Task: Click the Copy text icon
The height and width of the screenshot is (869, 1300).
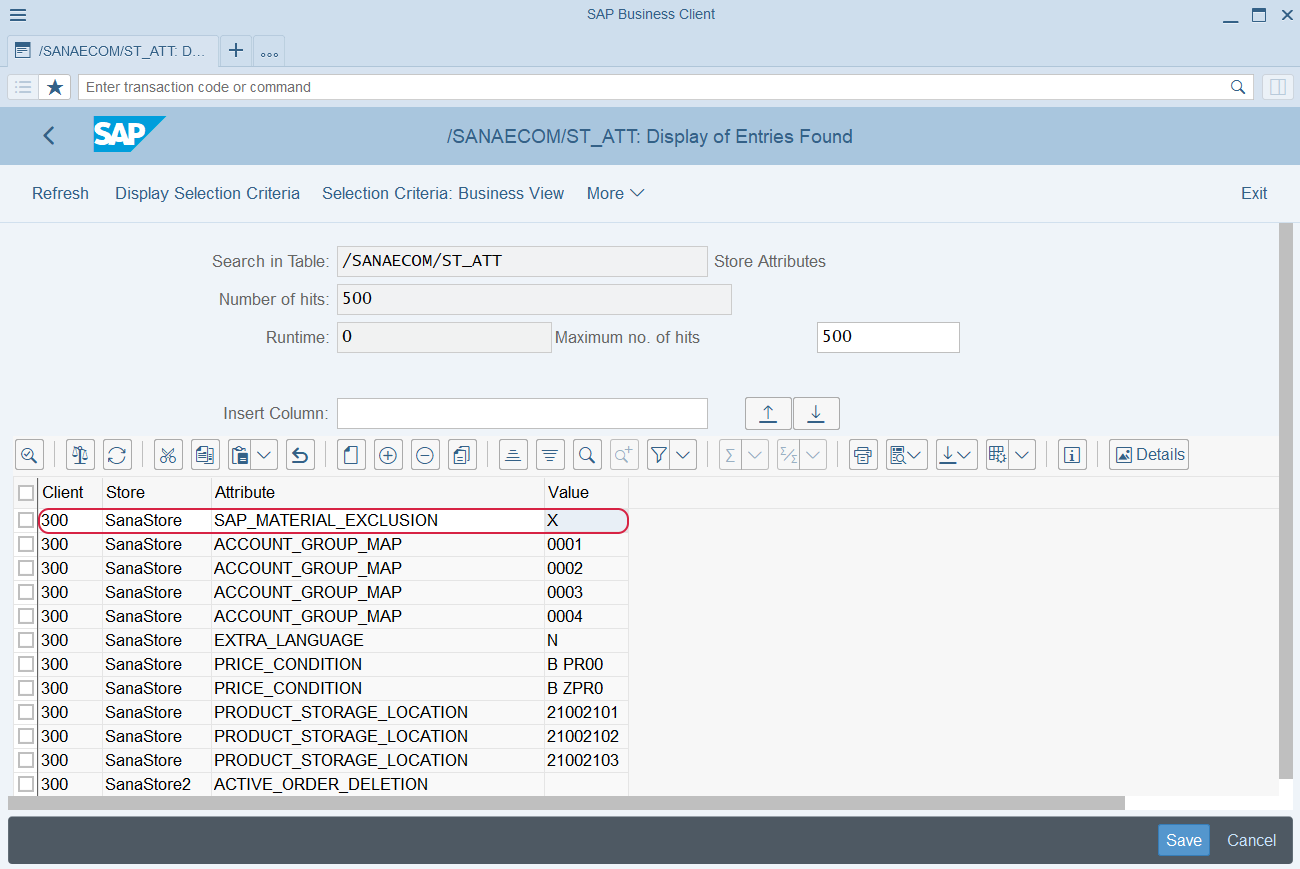Action: click(x=205, y=455)
